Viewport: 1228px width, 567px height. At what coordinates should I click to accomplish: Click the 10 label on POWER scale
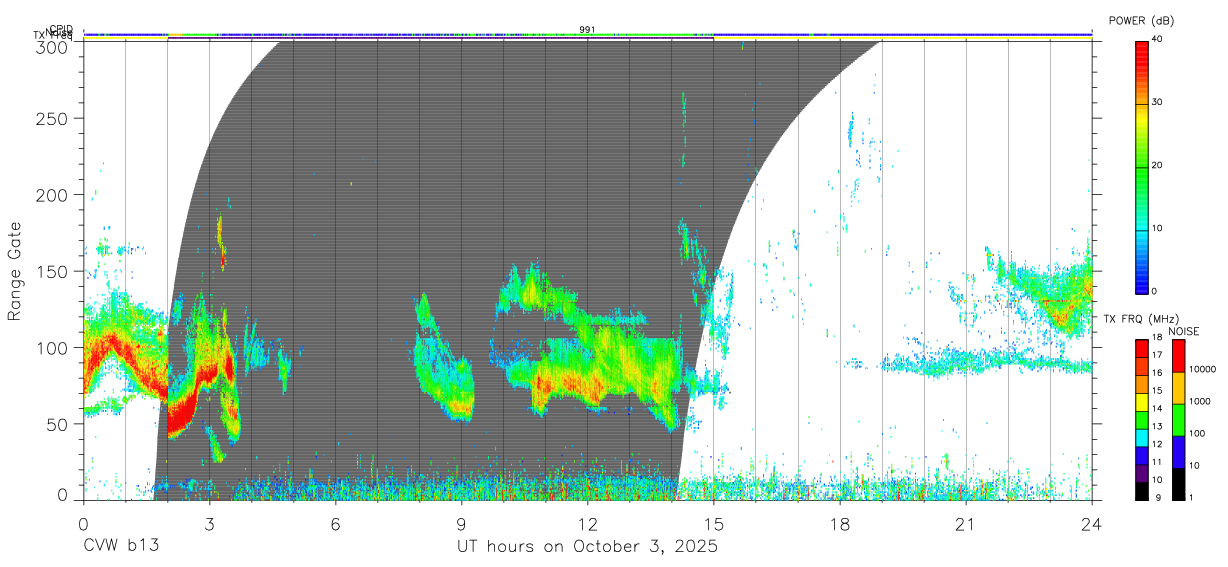[1158, 229]
